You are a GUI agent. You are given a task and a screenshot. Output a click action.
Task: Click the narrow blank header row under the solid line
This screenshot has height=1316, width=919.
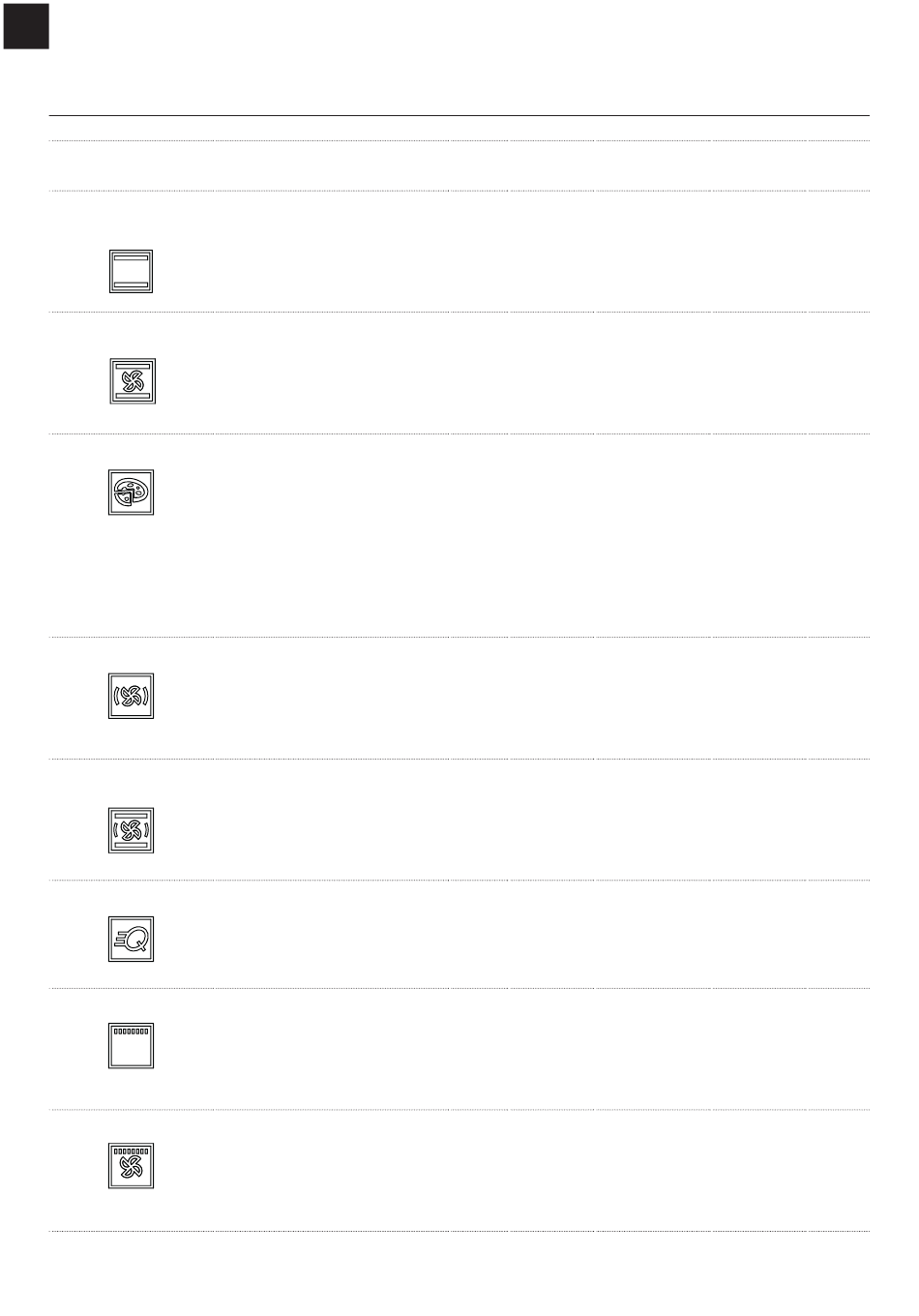459,129
